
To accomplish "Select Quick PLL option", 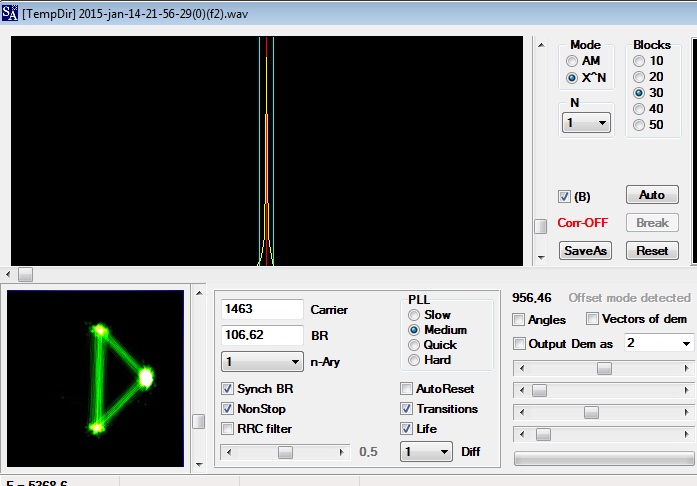I will coord(414,345).
